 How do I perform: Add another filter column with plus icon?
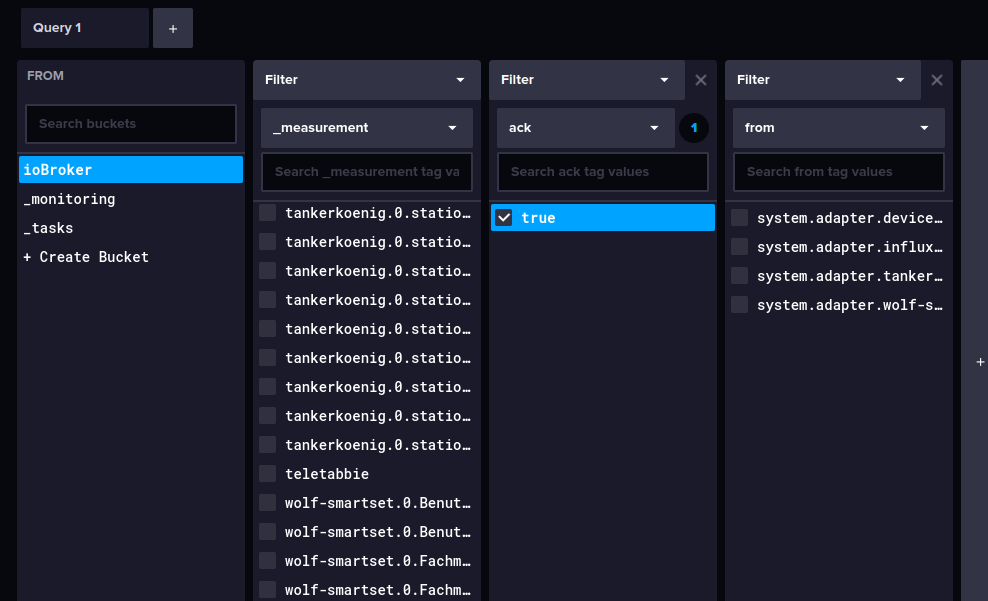tap(980, 362)
